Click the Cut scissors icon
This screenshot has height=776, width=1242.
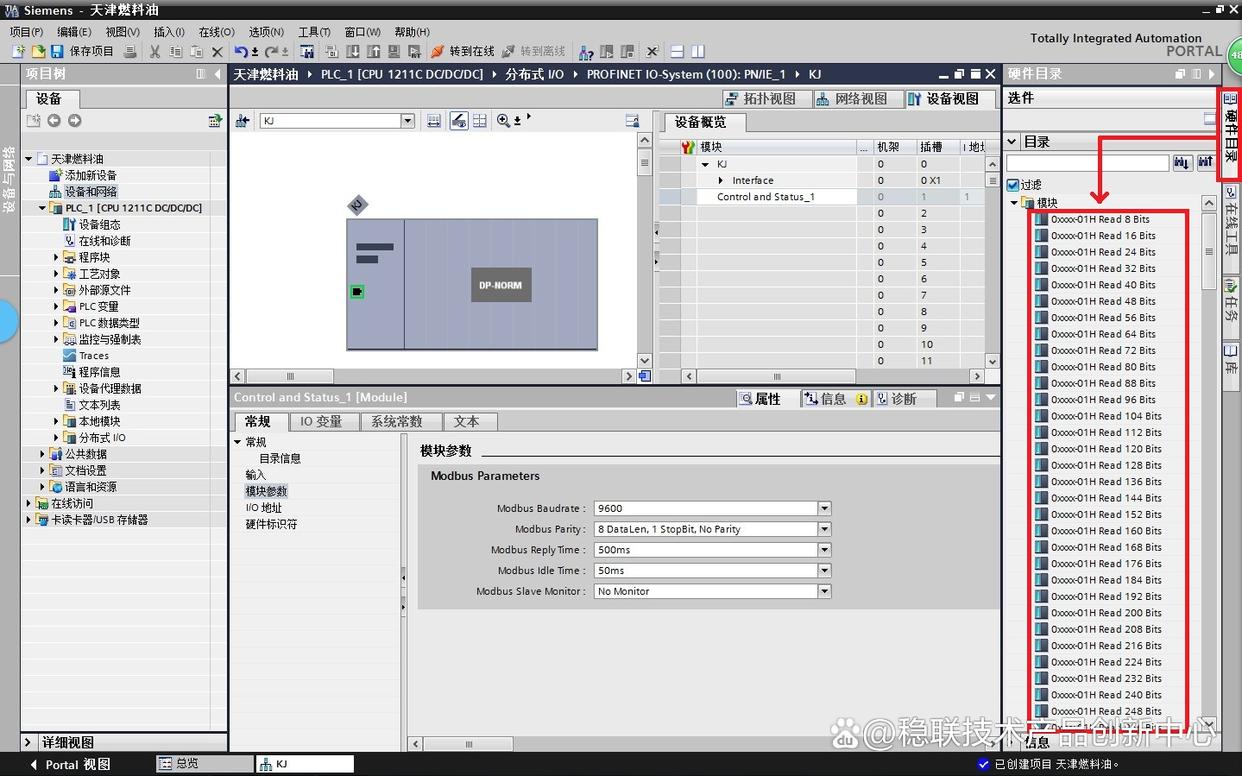coord(155,51)
